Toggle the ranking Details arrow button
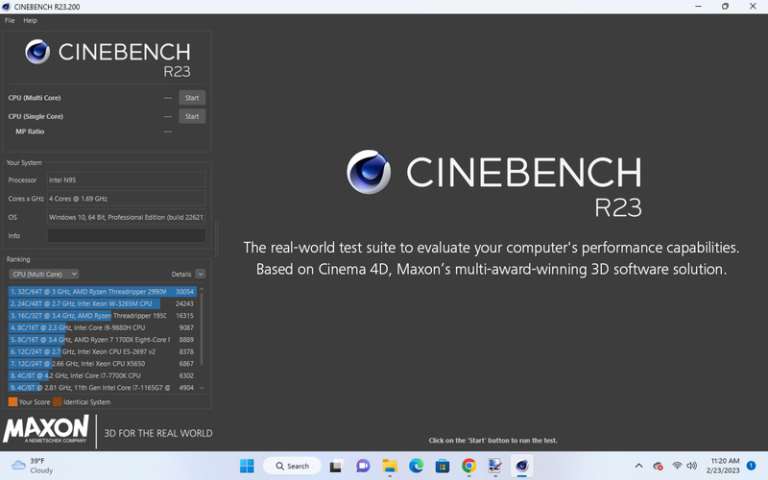 [200, 274]
